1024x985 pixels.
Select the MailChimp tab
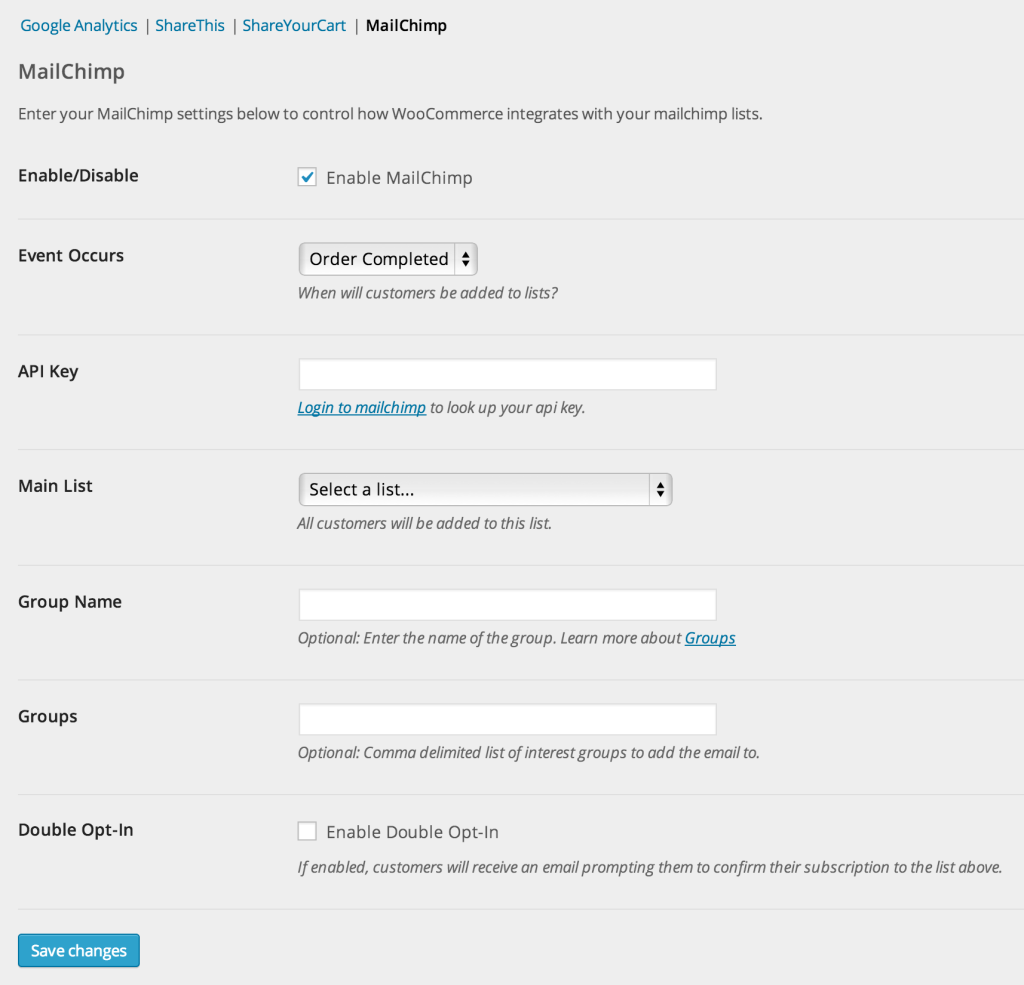[x=406, y=26]
